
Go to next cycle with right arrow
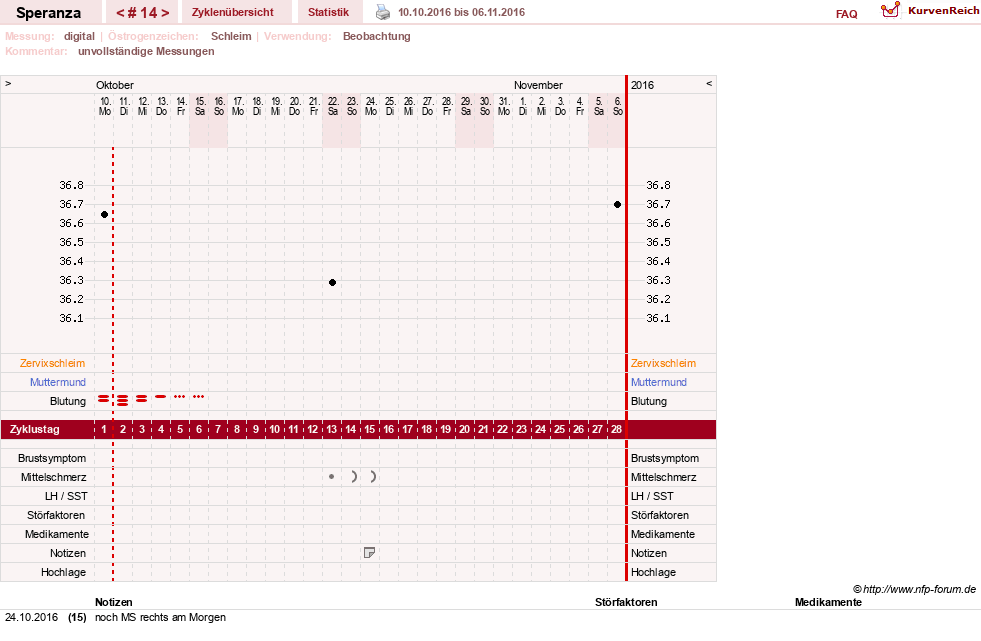coord(165,13)
